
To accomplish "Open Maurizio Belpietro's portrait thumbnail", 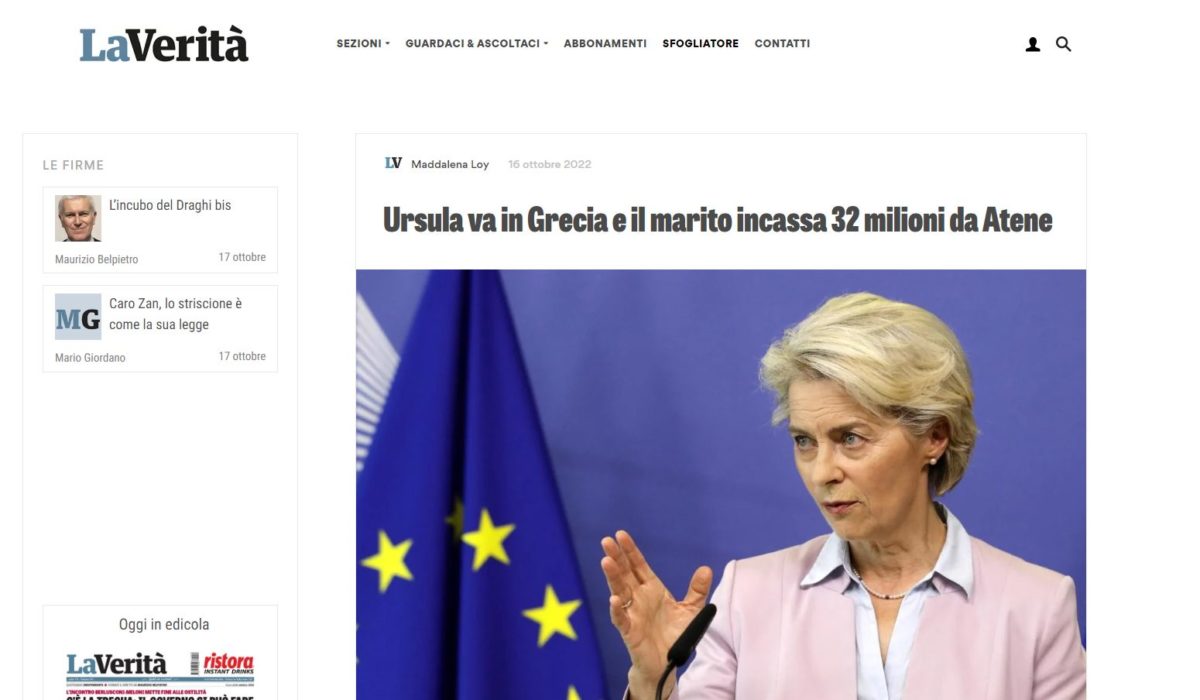I will [78, 218].
